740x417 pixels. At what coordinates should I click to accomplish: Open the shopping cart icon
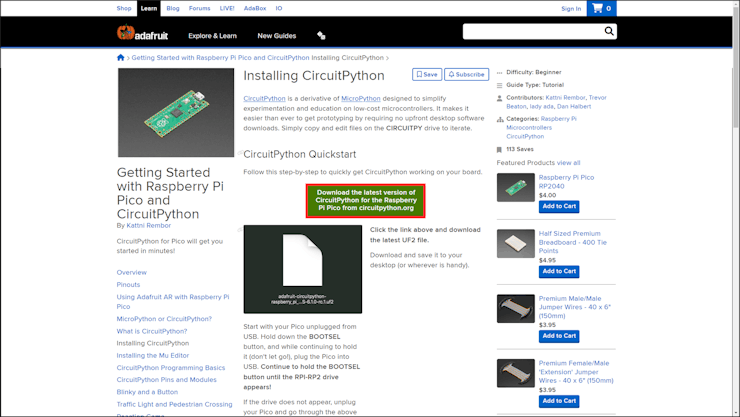click(x=601, y=8)
